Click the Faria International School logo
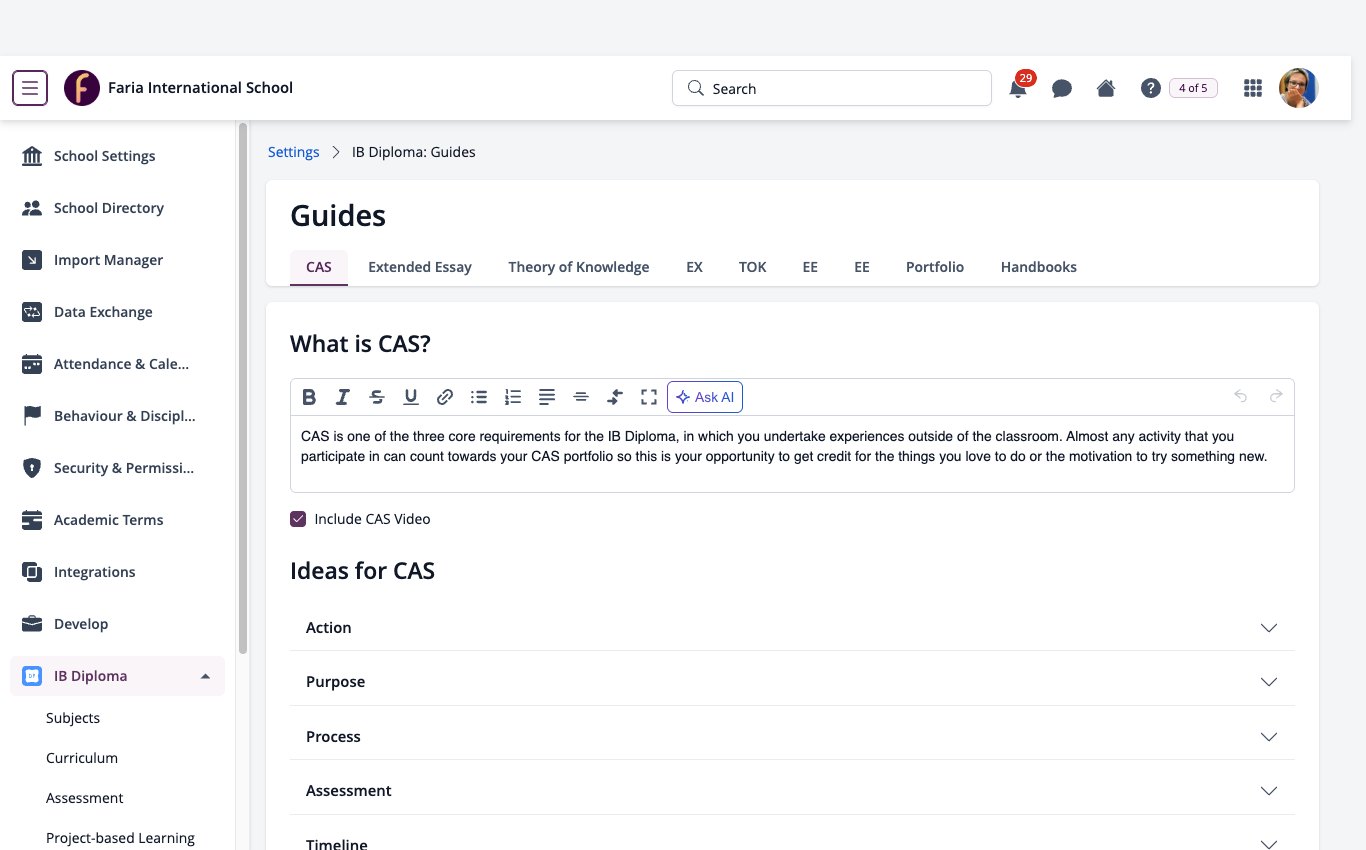Viewport: 1366px width, 850px height. click(82, 88)
